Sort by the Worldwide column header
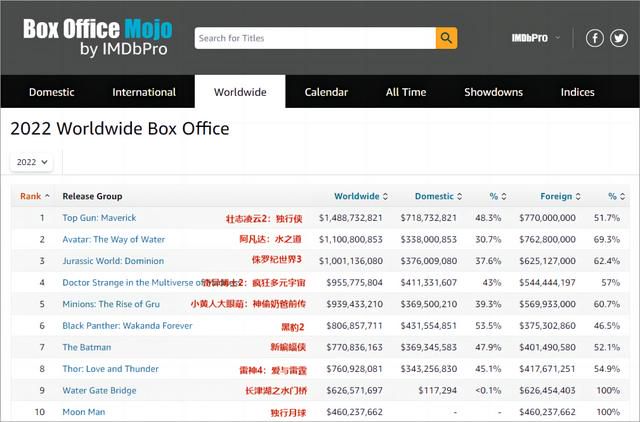Viewport: 640px width, 422px height. tap(361, 196)
